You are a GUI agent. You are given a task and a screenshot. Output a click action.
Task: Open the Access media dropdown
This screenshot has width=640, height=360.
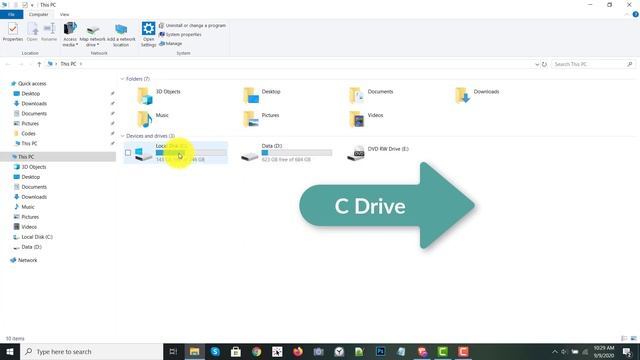pyautogui.click(x=70, y=34)
